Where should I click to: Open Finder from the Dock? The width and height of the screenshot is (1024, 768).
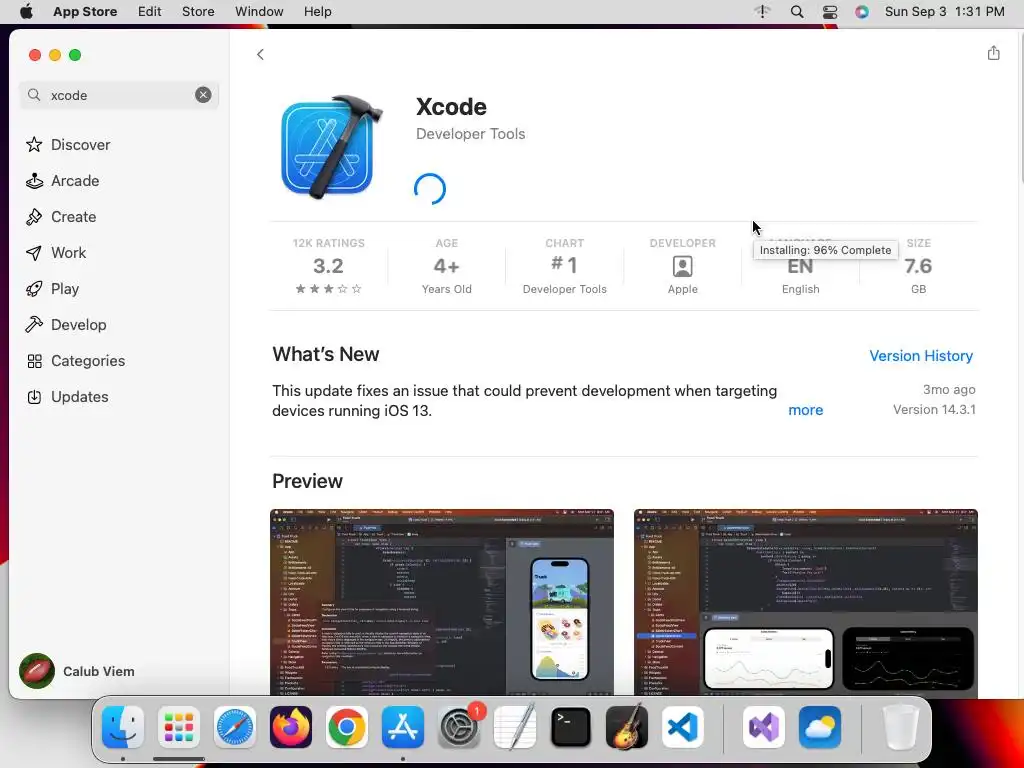pyautogui.click(x=123, y=727)
